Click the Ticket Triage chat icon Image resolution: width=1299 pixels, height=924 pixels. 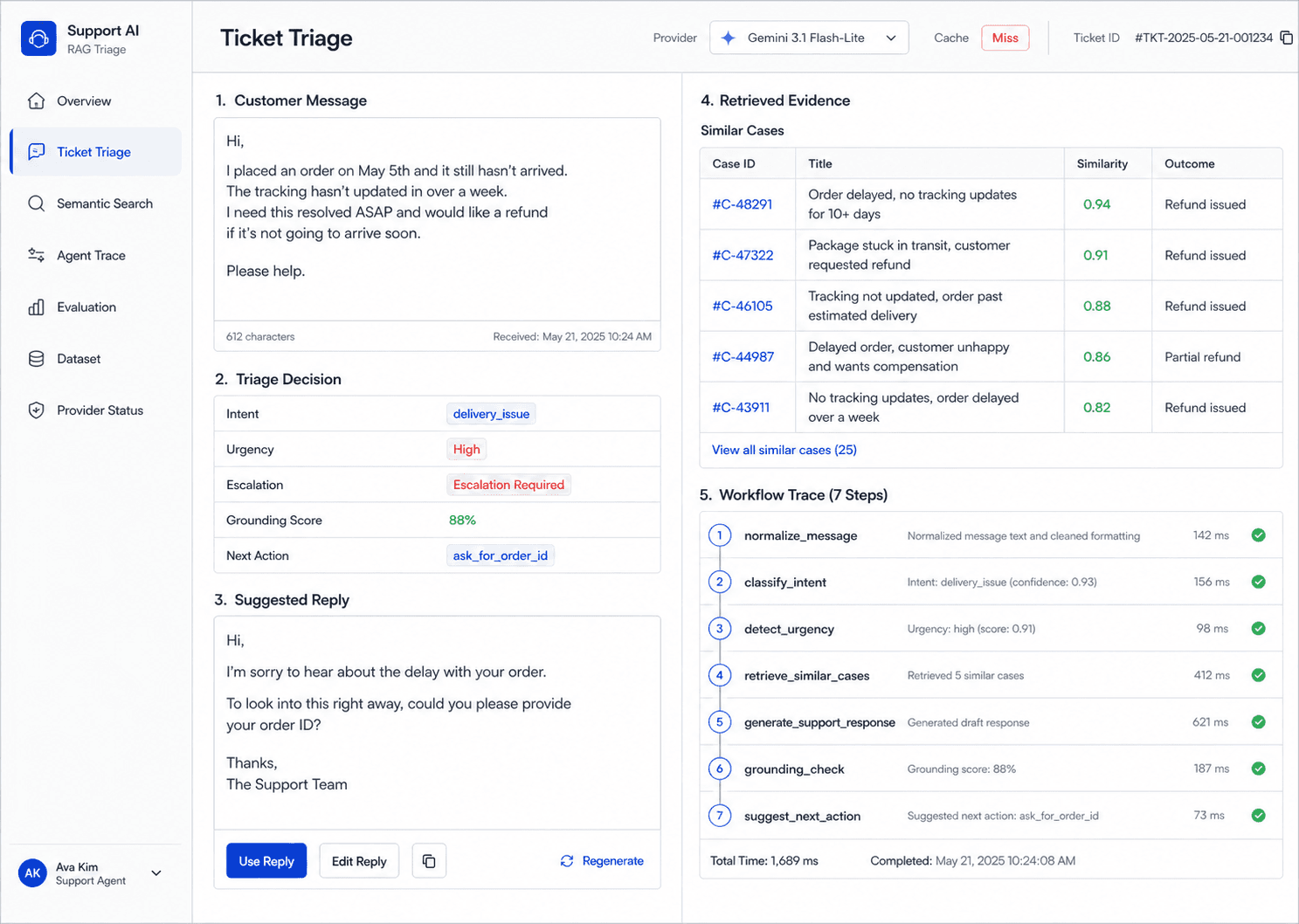tap(36, 152)
